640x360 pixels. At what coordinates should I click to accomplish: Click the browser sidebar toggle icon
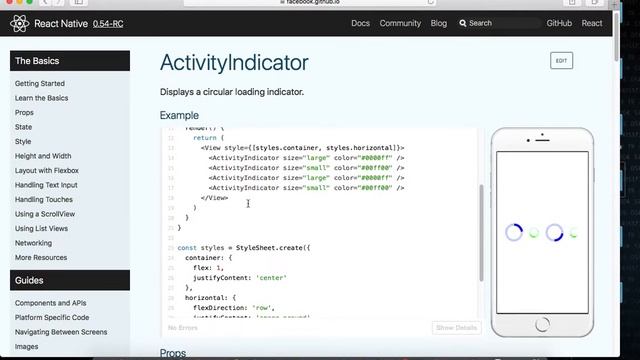78,2
